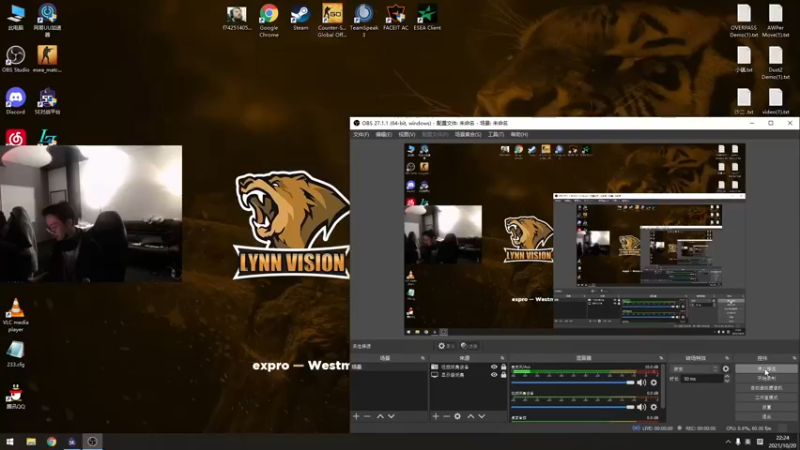
Task: Open the Scene Collection menu in OBS
Action: [468, 135]
